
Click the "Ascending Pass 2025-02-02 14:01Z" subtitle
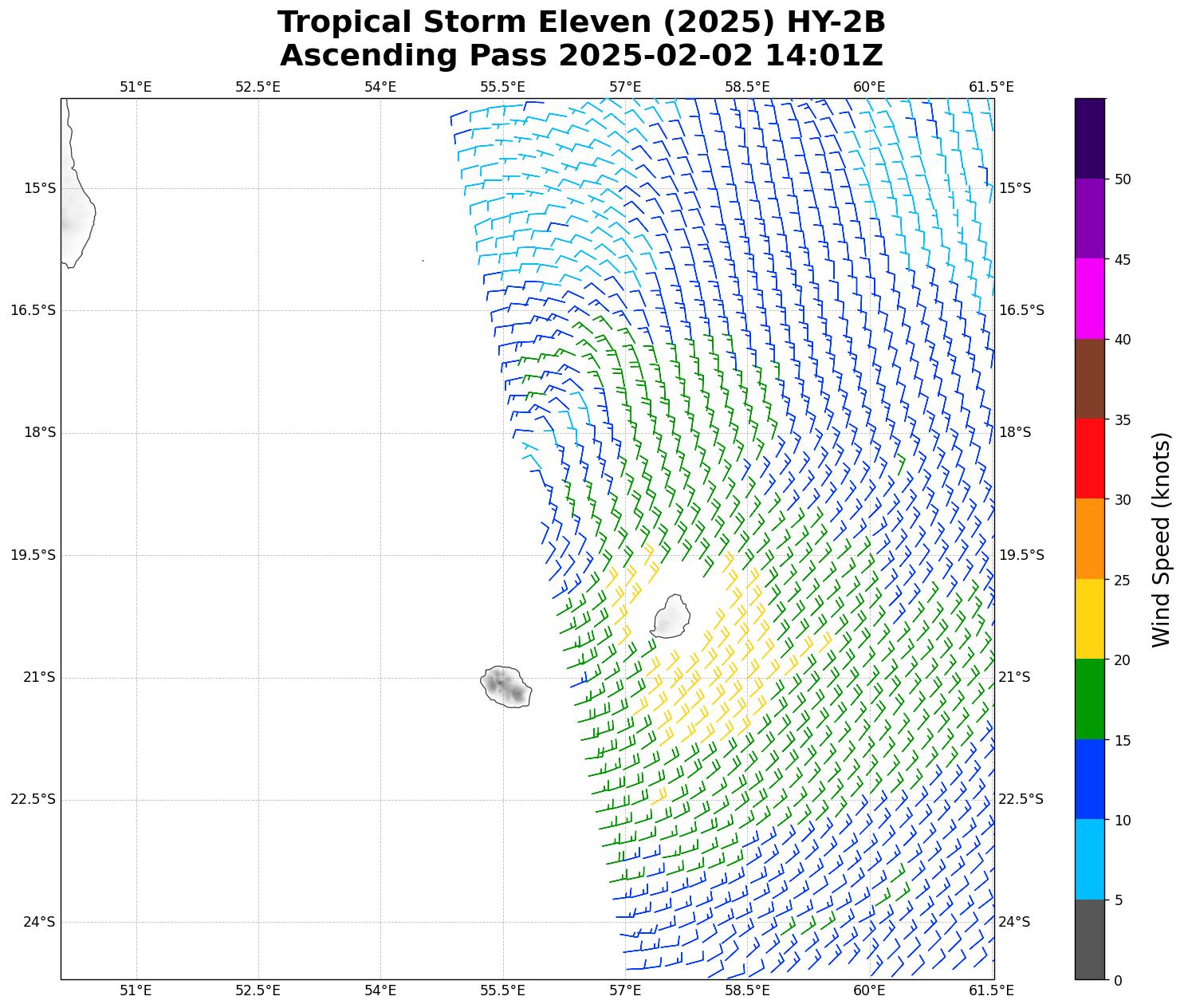(581, 56)
